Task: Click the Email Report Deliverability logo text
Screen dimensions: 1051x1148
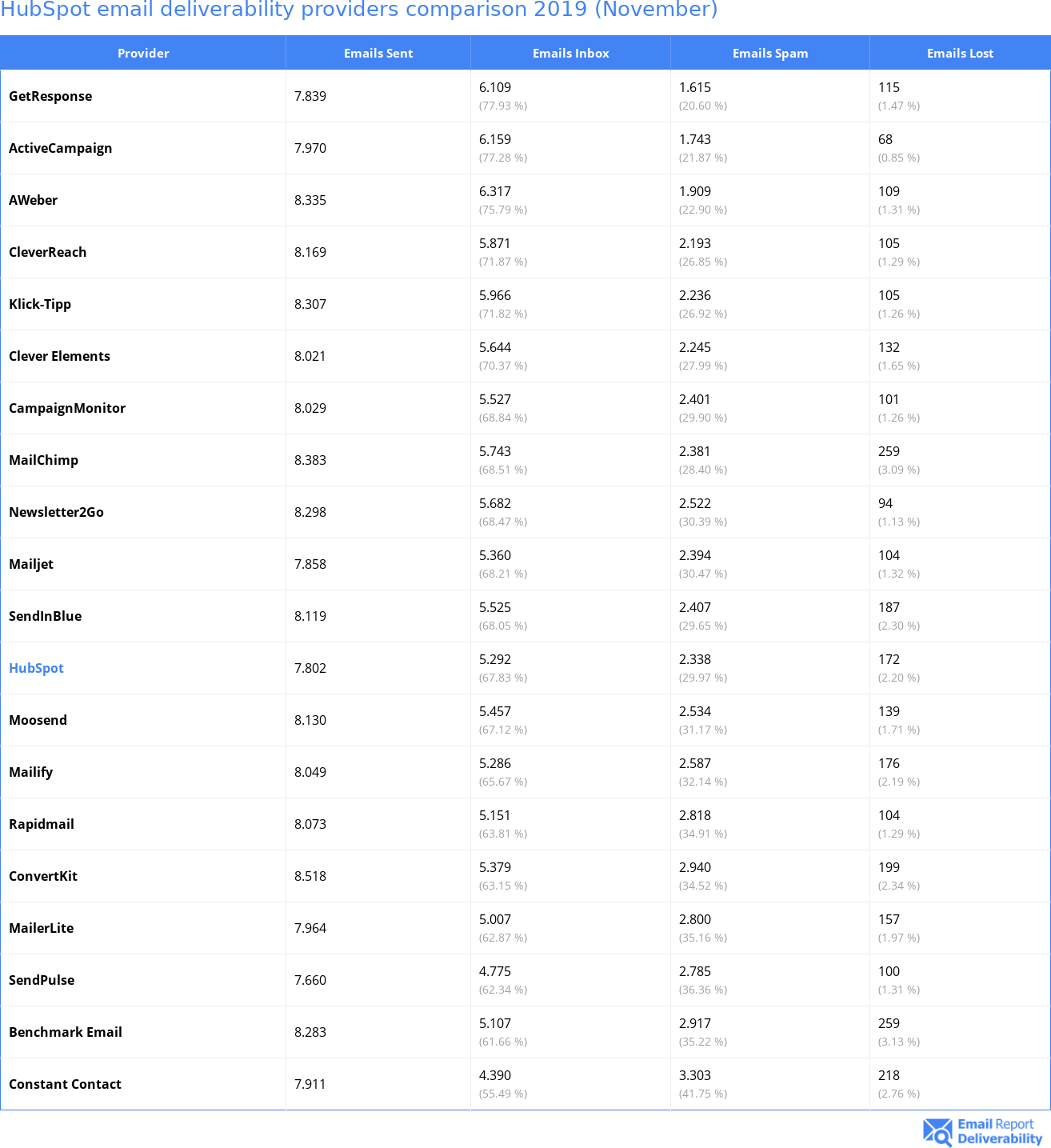Action: 999,1131
